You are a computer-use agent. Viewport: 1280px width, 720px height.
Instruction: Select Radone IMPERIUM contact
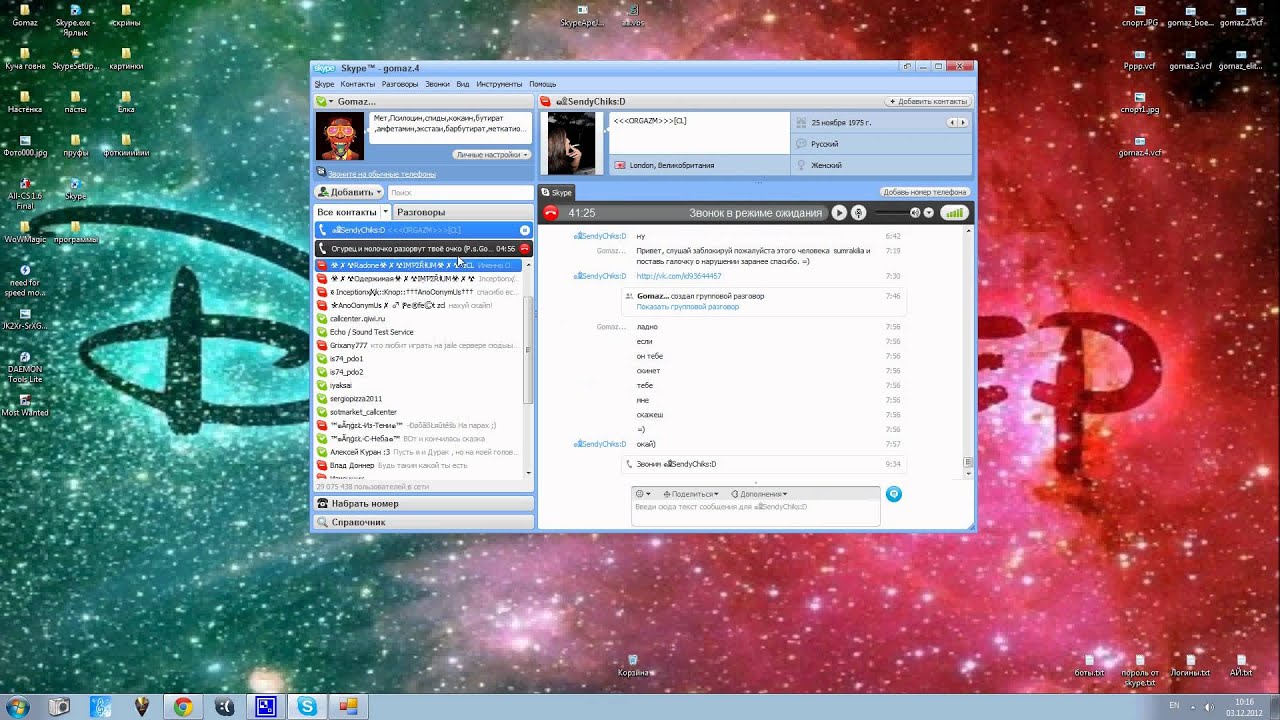point(418,265)
